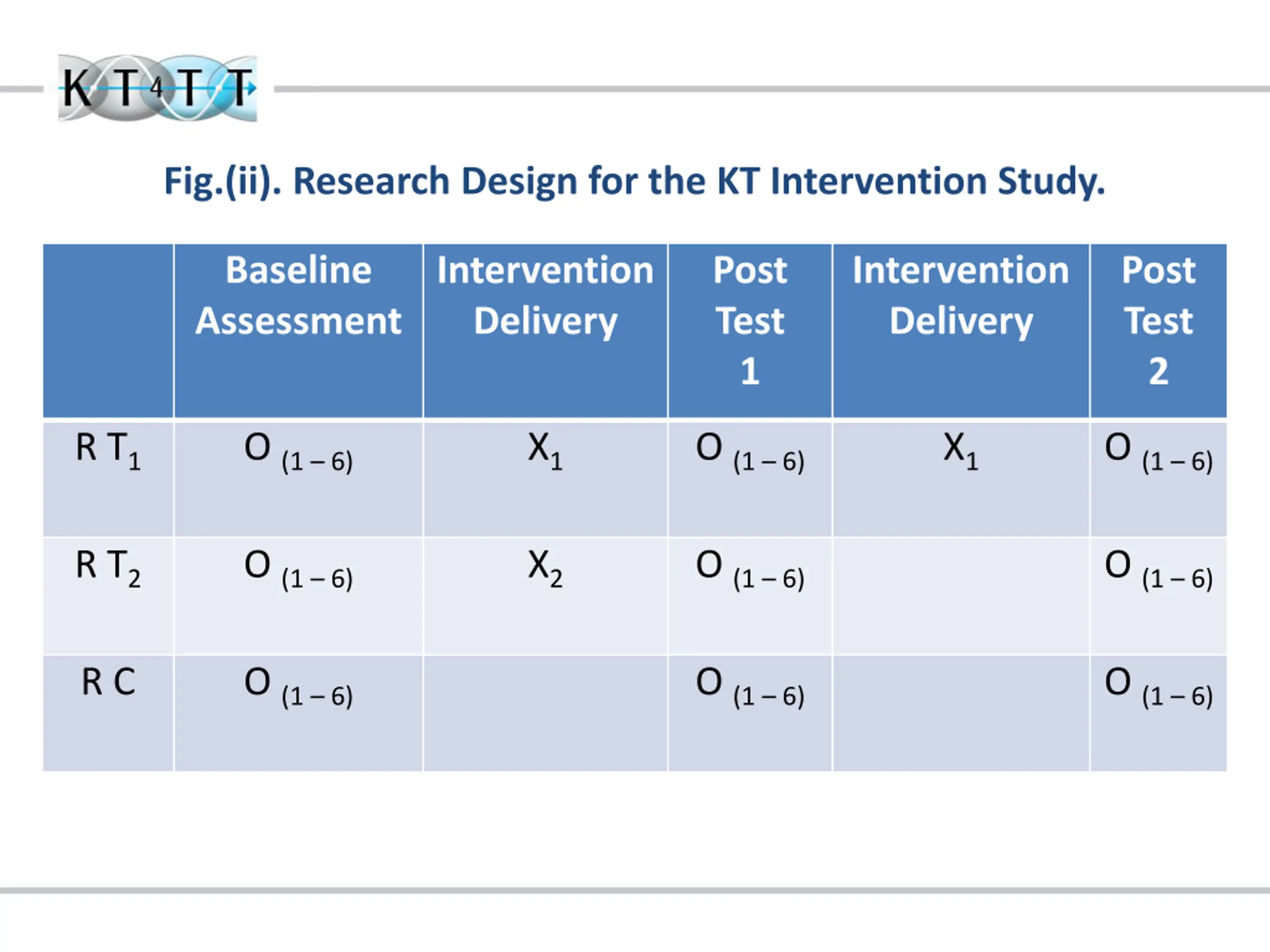This screenshot has width=1270, height=952.
Task: Click R C Post Test 2 O cell
Action: tap(1158, 713)
